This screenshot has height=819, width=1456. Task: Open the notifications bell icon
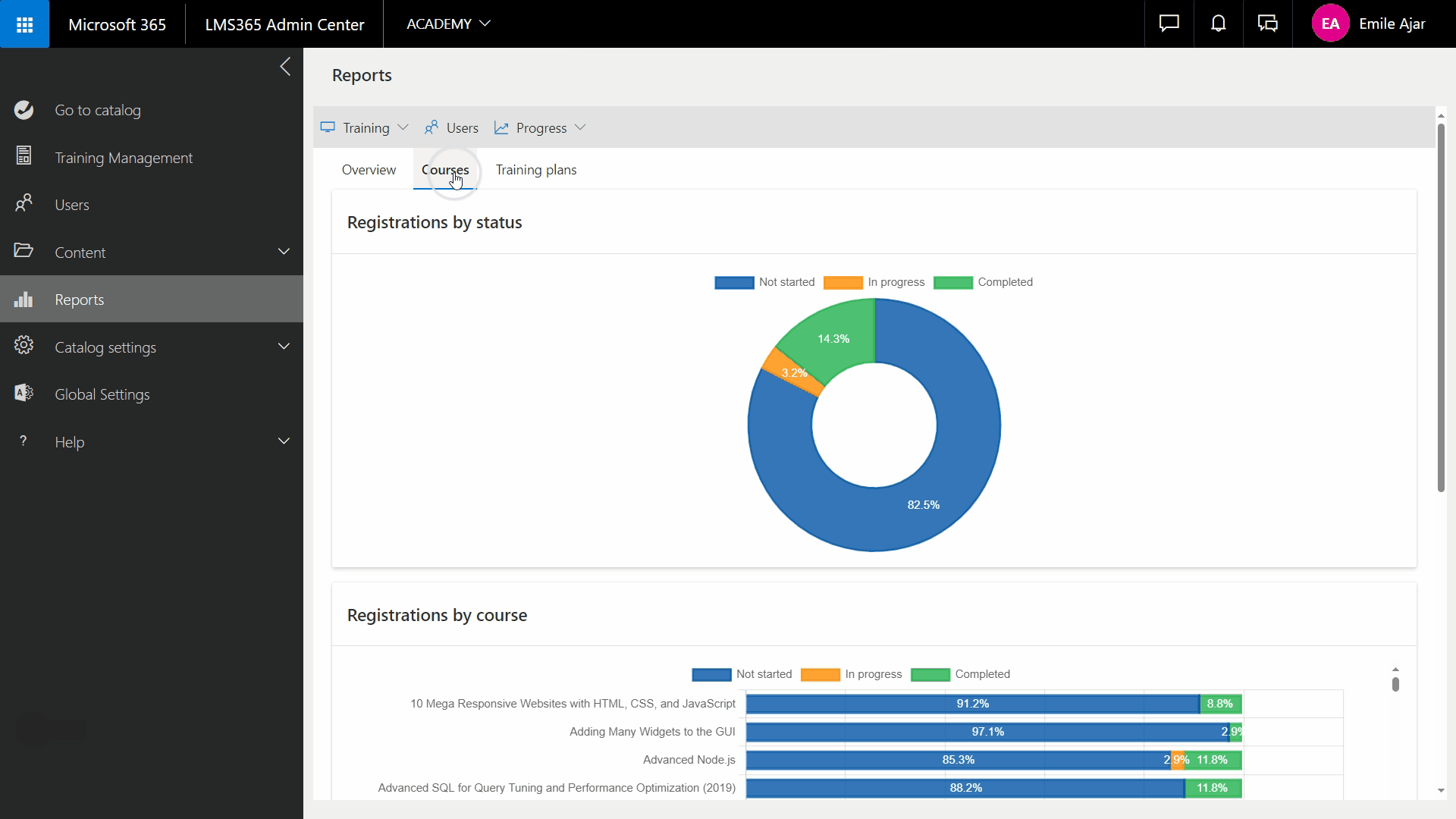click(1218, 24)
